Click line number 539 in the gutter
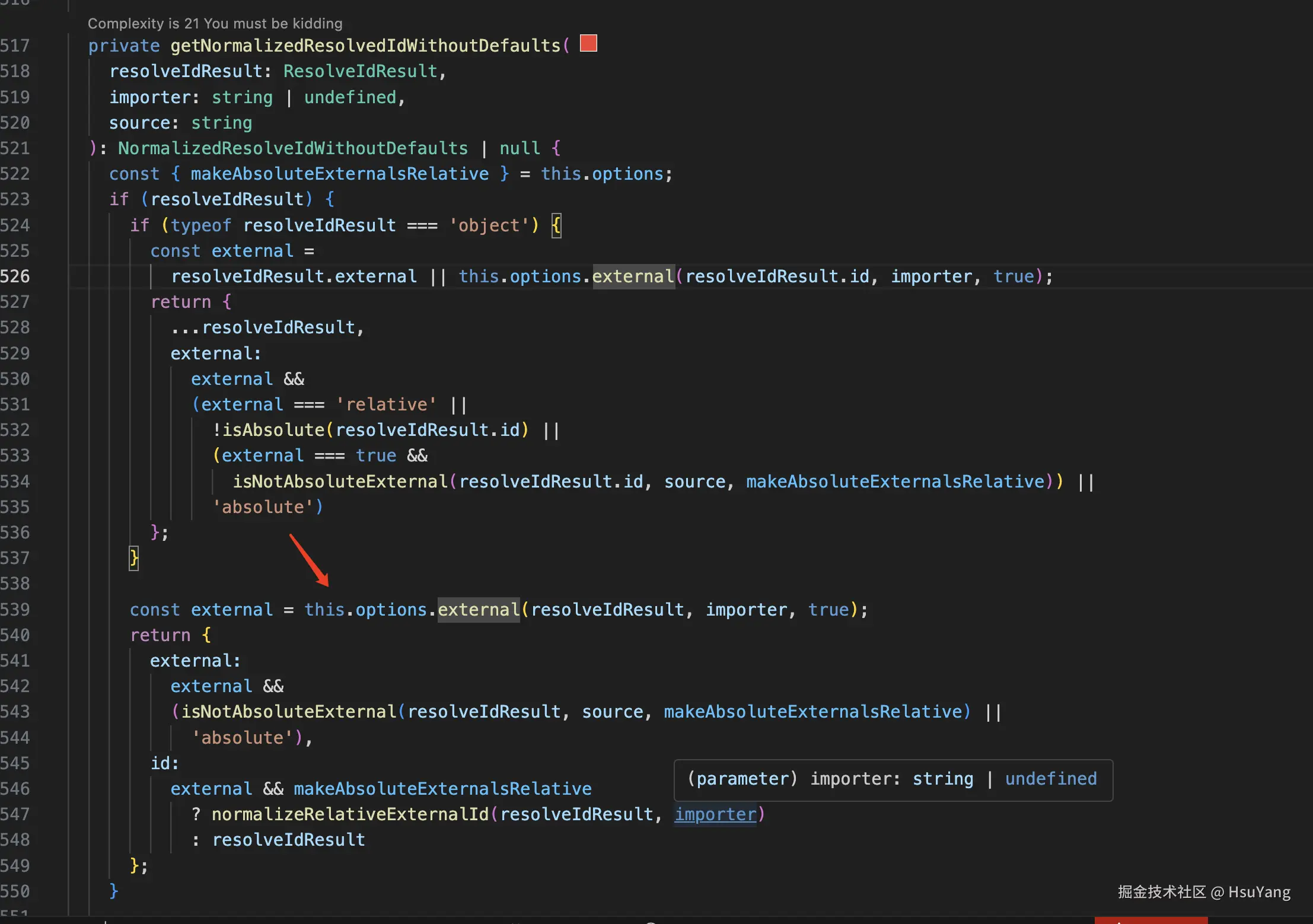Screen dimensions: 1313x924 point(15,610)
